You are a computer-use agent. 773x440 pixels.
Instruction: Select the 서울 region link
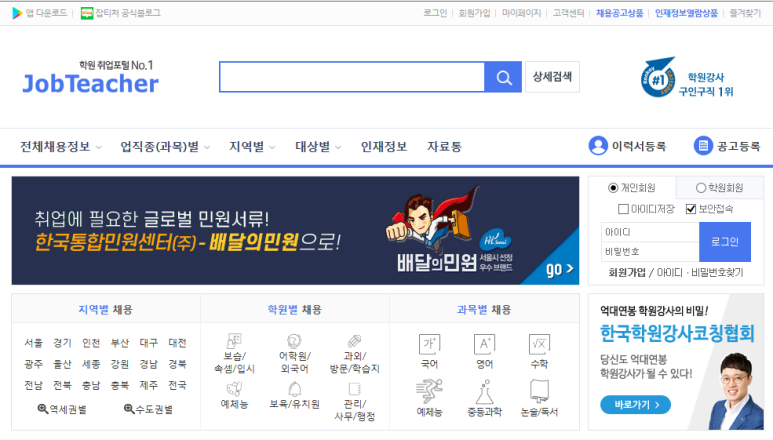click(x=34, y=342)
